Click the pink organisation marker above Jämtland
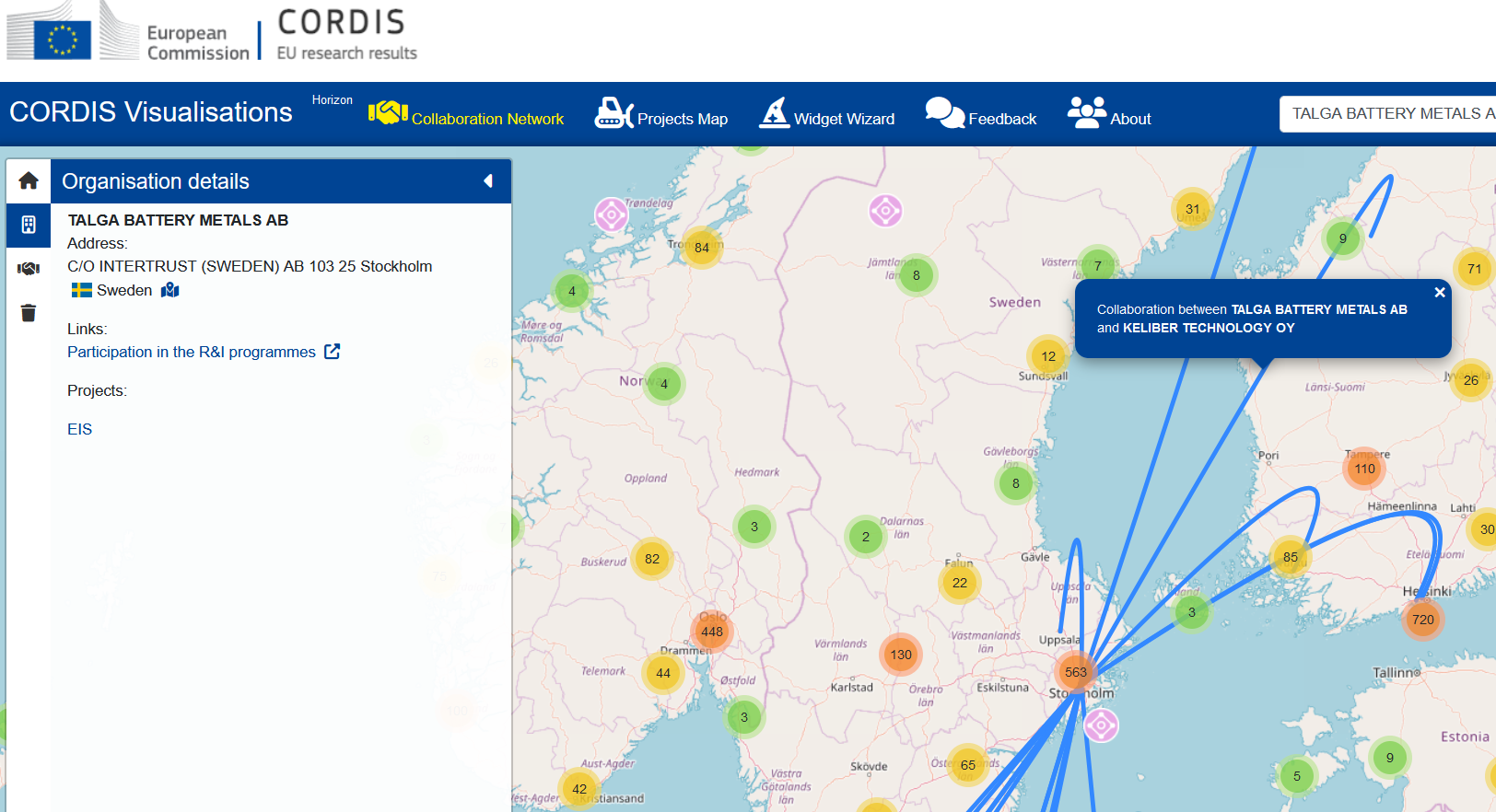1496x812 pixels. pos(885,211)
